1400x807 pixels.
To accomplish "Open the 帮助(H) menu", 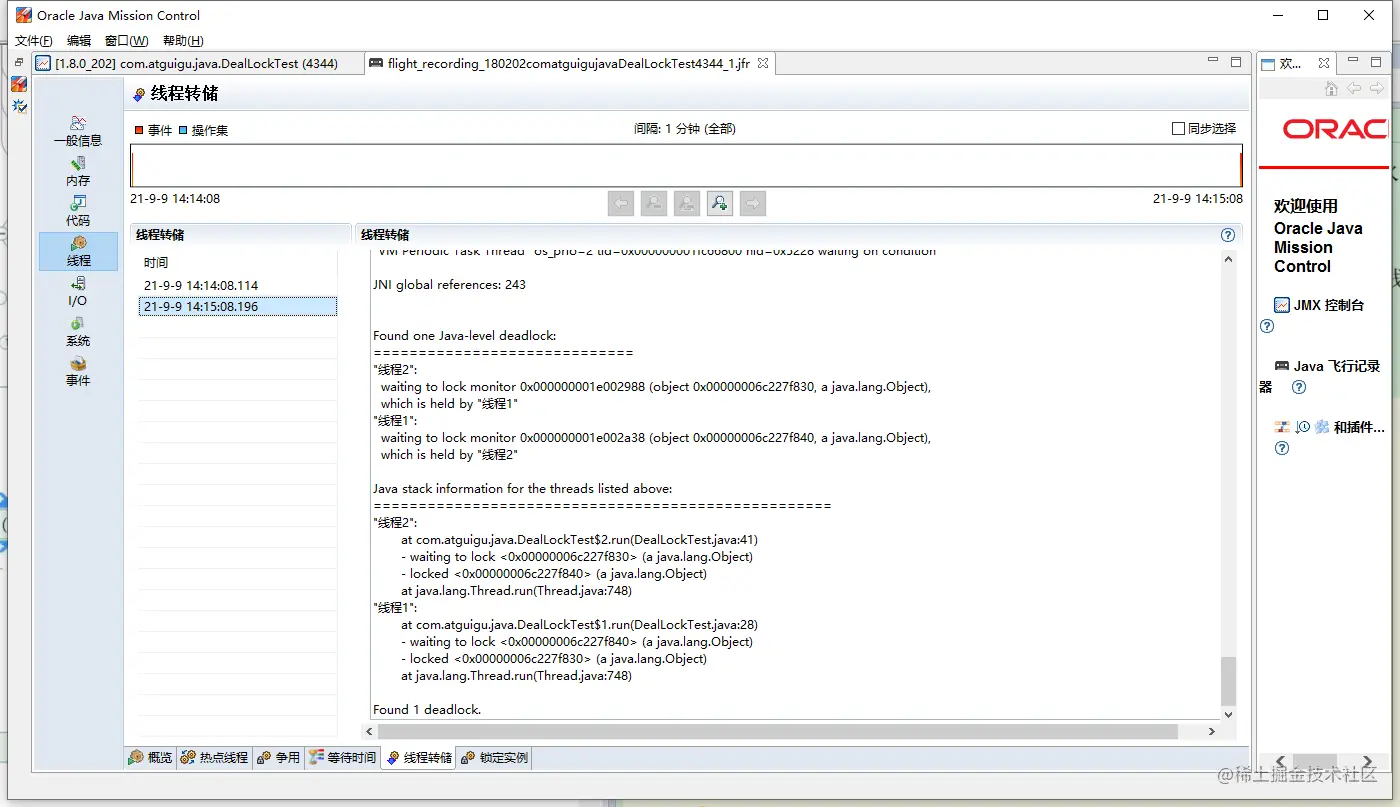I will [x=183, y=41].
